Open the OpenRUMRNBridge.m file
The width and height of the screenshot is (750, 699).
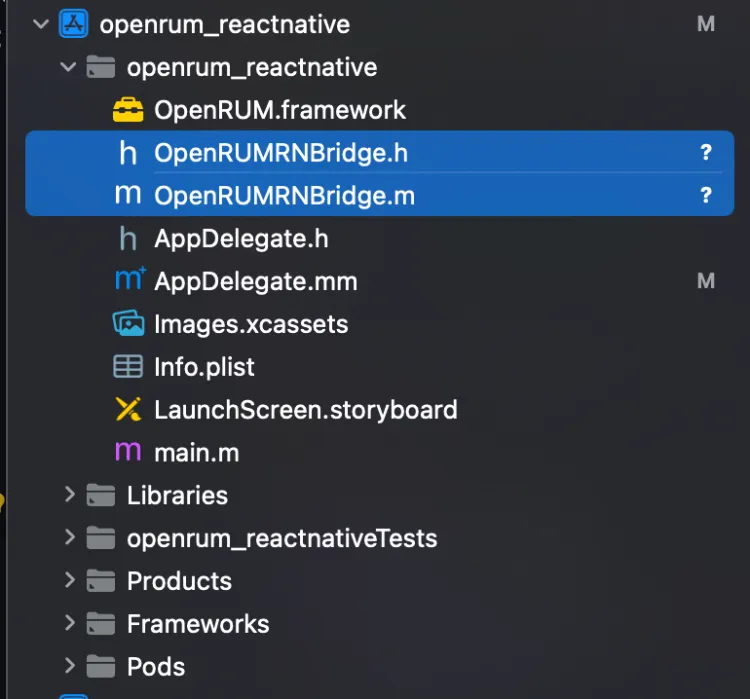[284, 196]
